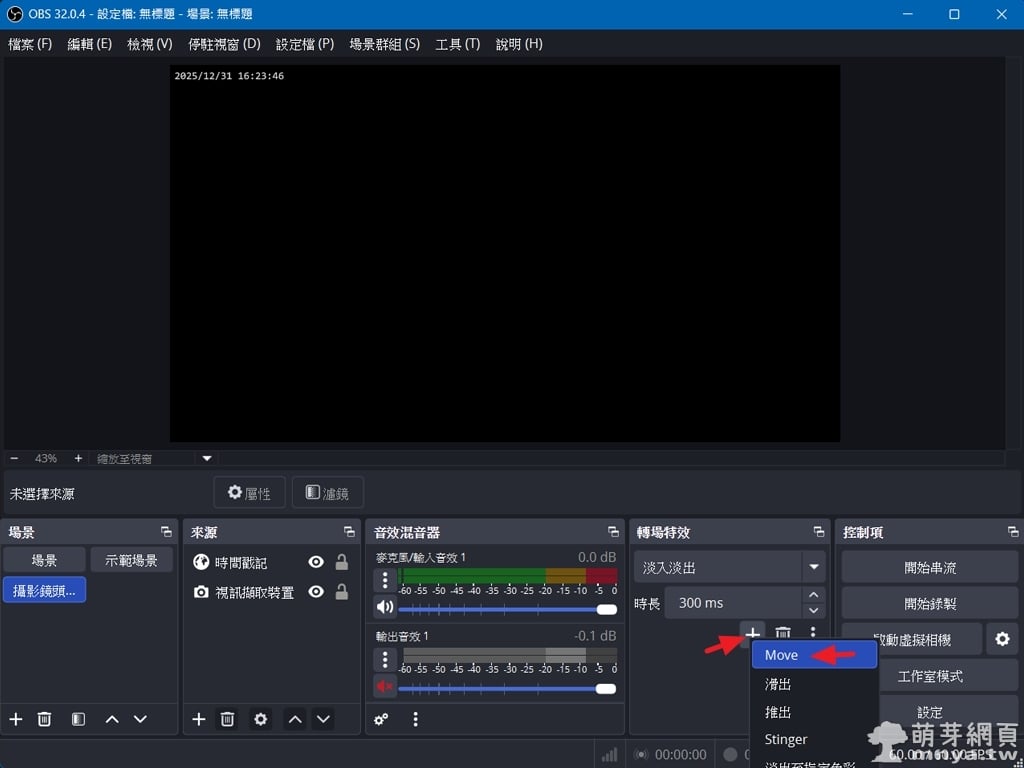Open the 工具 (T) menu
The height and width of the screenshot is (768, 1024).
(457, 44)
